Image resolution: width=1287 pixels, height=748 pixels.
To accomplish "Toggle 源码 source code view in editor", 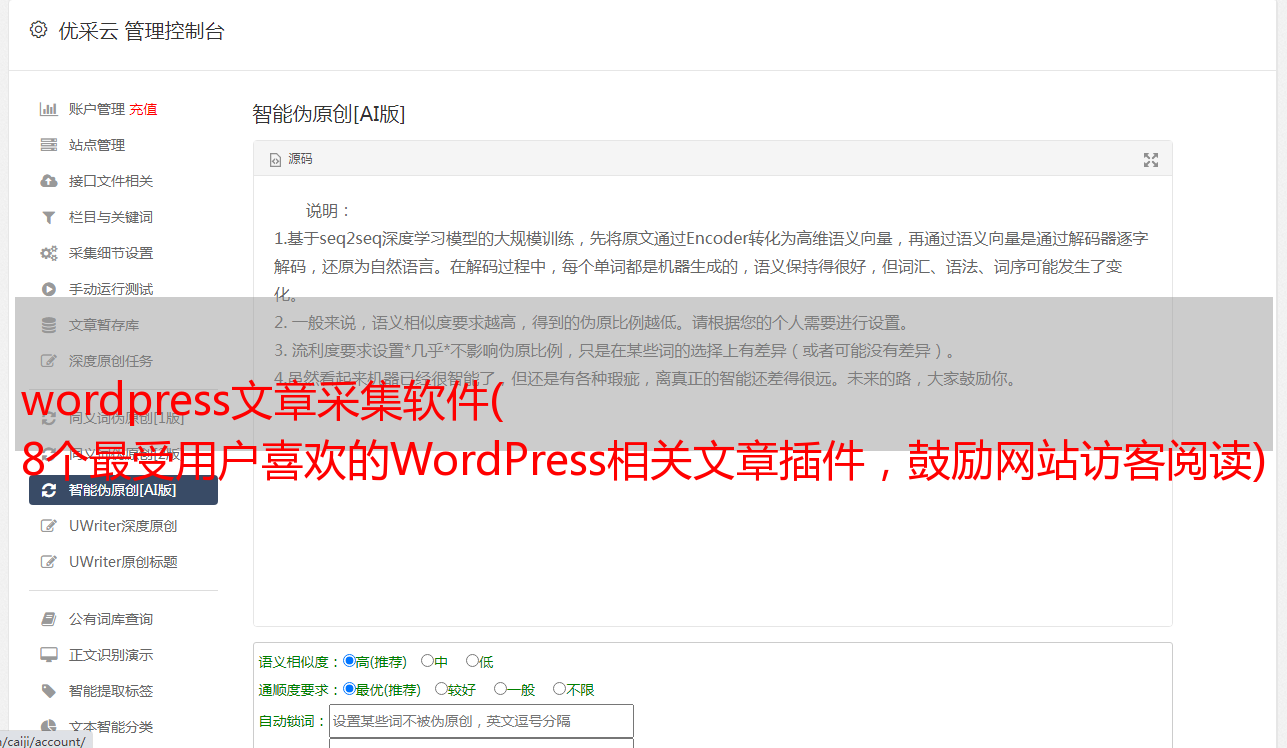I will [291, 159].
